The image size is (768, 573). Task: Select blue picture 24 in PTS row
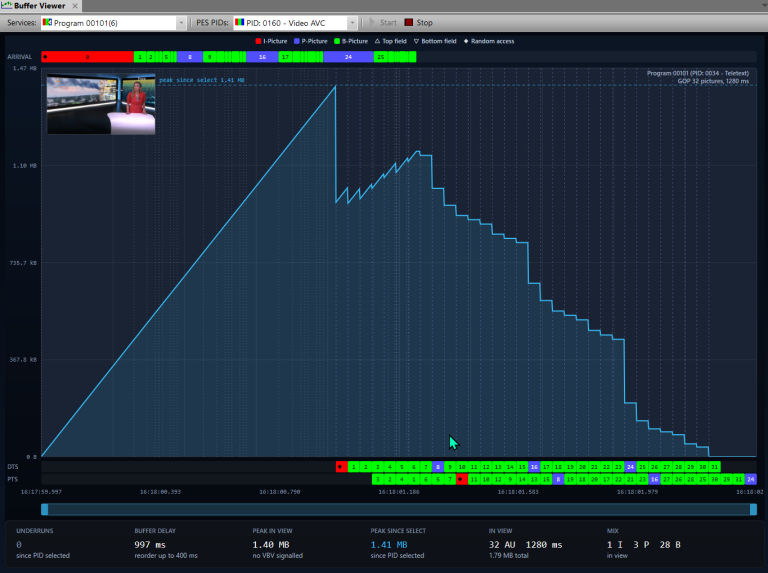[x=751, y=479]
